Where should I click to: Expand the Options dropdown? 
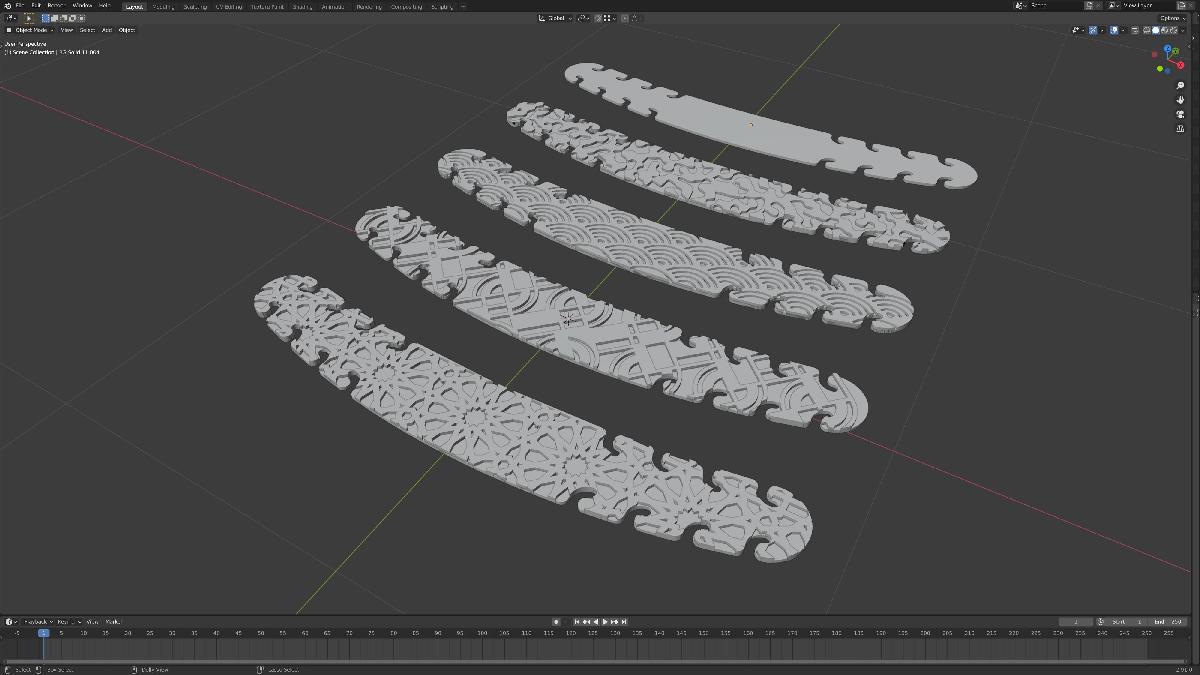(x=1171, y=18)
